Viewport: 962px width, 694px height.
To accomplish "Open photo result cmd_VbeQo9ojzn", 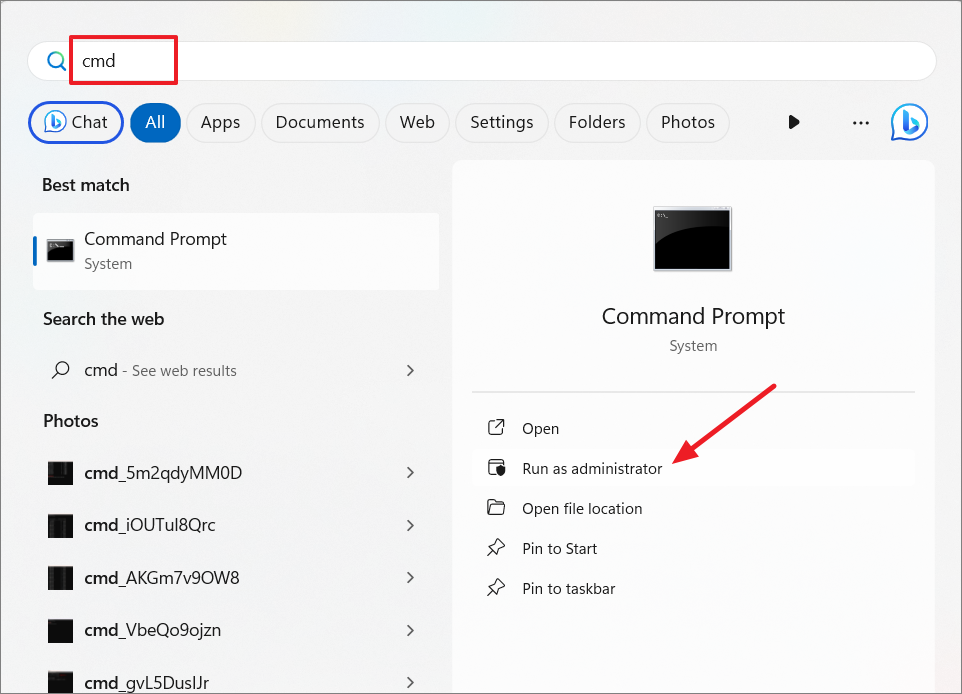I will point(236,630).
